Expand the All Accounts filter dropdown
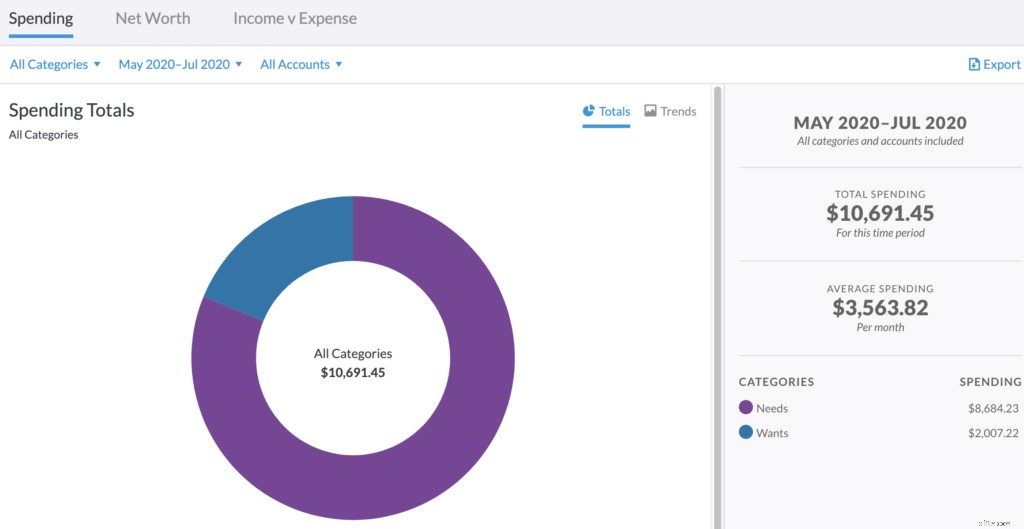 click(301, 65)
